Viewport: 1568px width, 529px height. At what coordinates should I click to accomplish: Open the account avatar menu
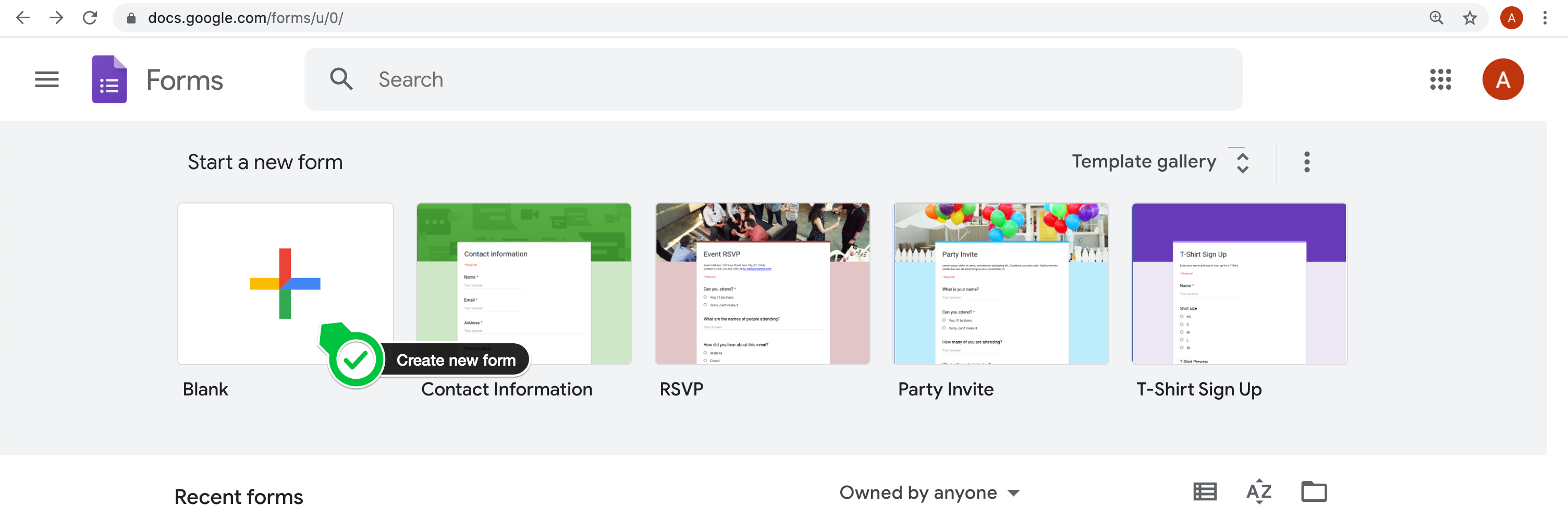point(1503,79)
